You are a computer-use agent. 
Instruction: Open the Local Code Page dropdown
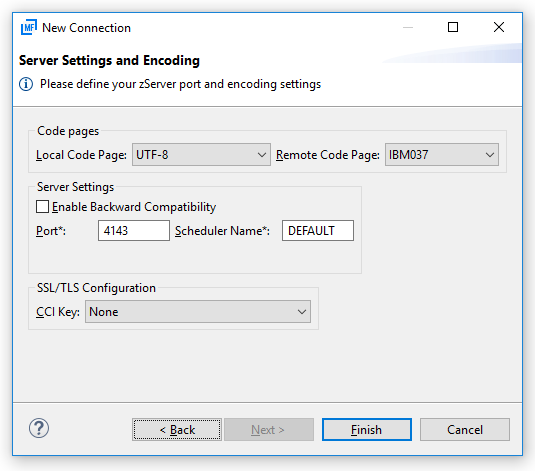201,155
